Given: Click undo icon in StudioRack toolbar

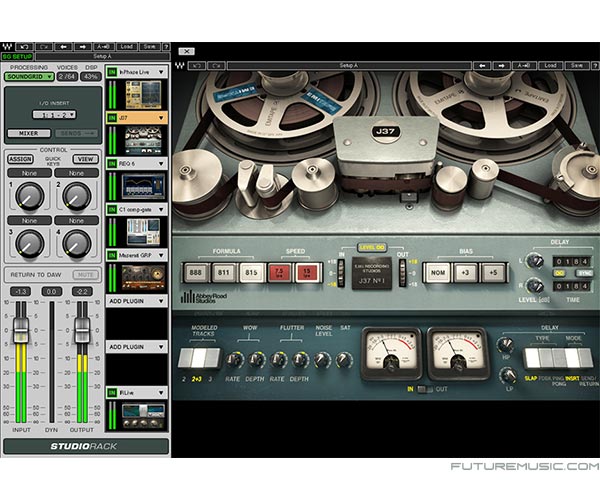Looking at the screenshot, I should point(24,47).
